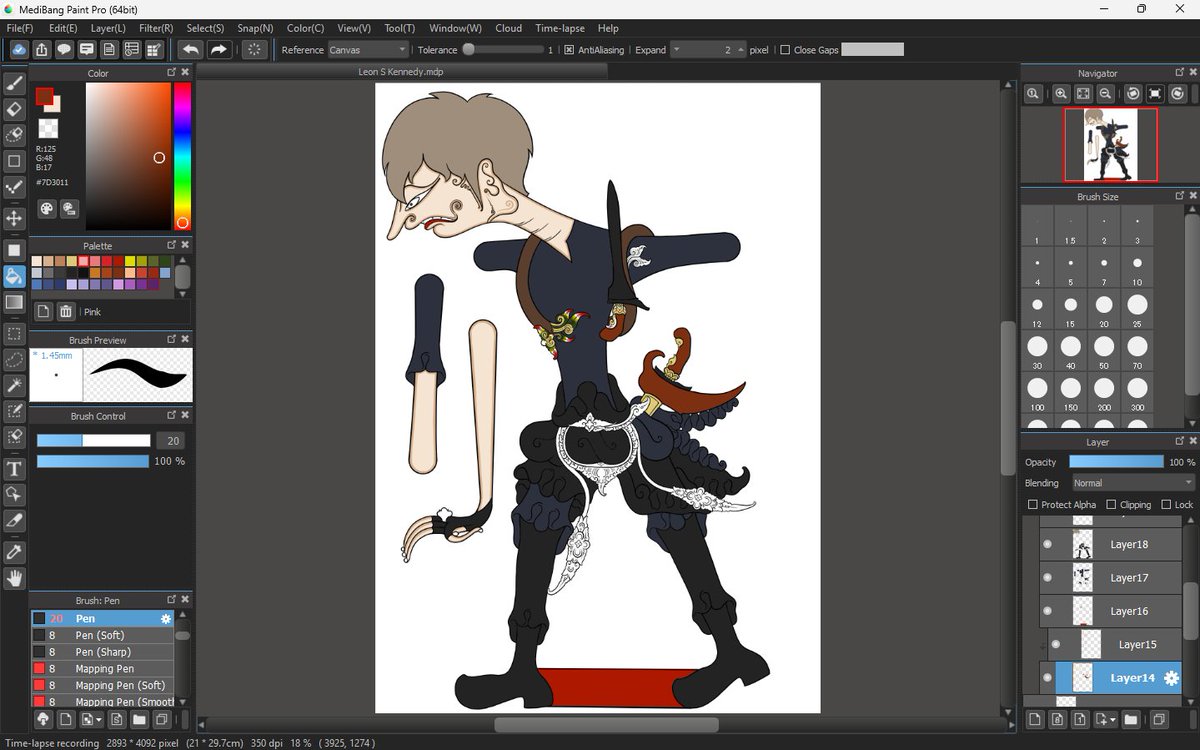Open the Time-lapse menu
The height and width of the screenshot is (750, 1200).
pyautogui.click(x=560, y=28)
